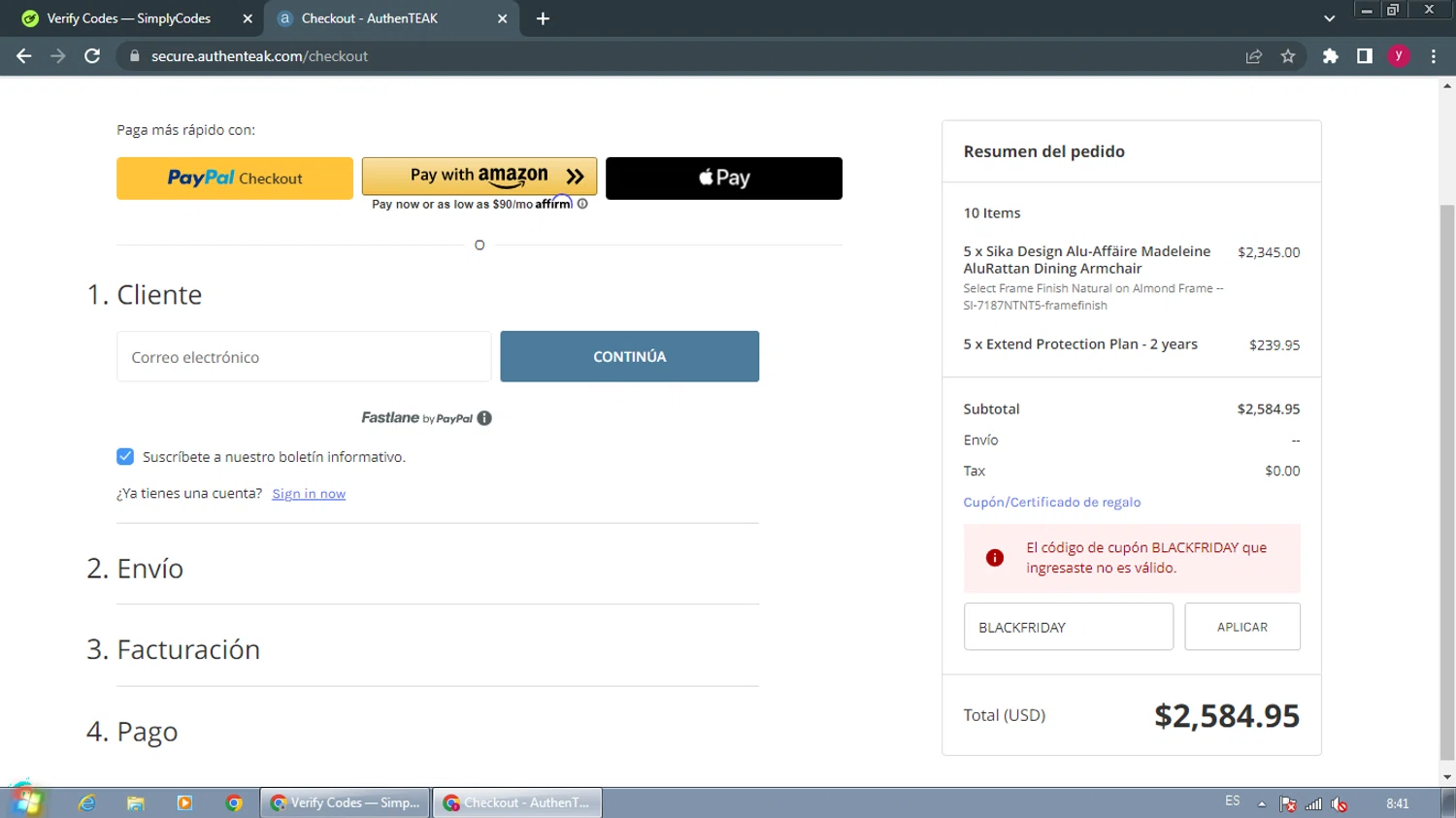
Task: Click the page vertical scrollbar thumb
Action: (1447, 481)
